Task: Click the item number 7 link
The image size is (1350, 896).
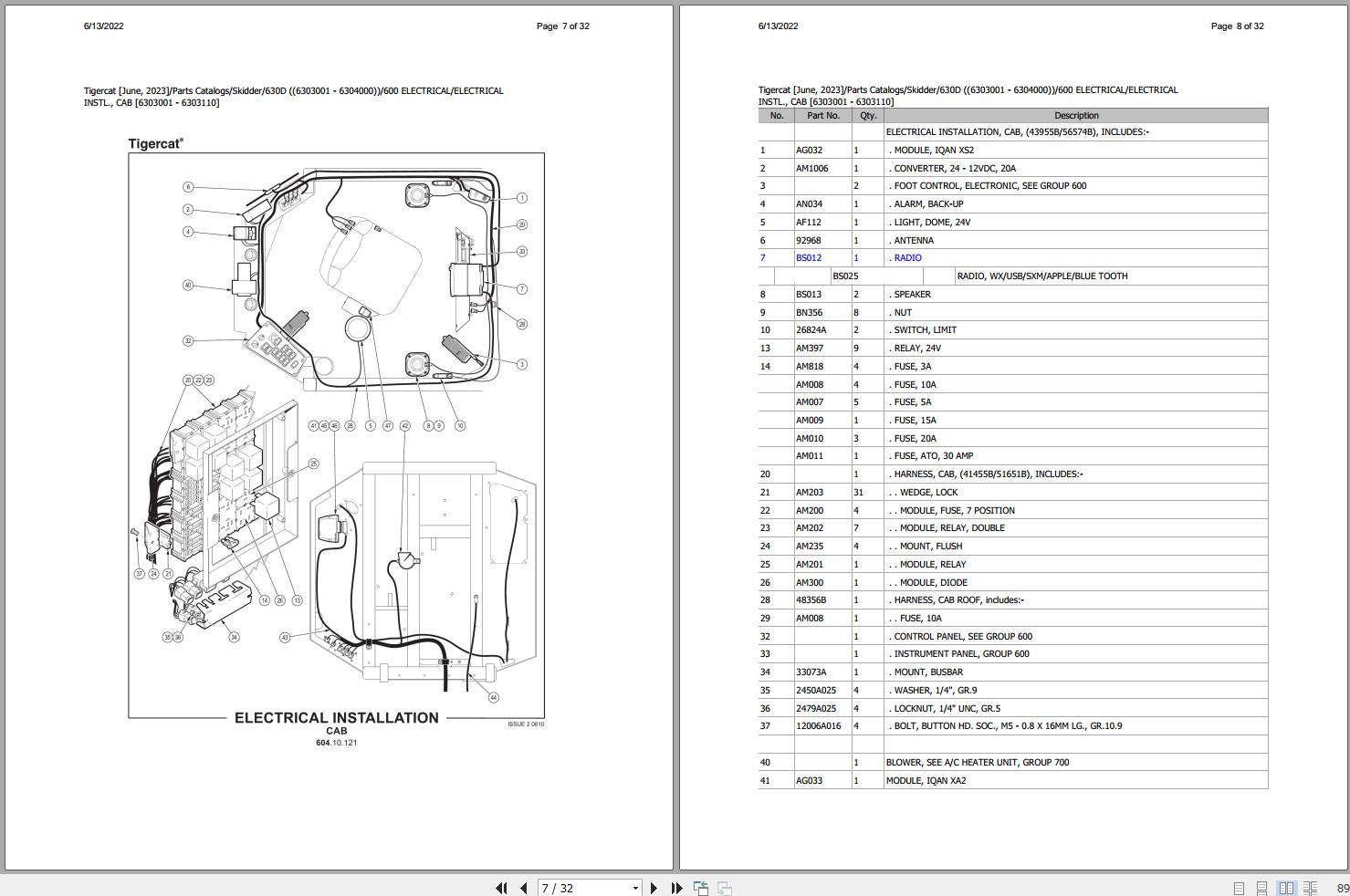Action: (x=763, y=258)
